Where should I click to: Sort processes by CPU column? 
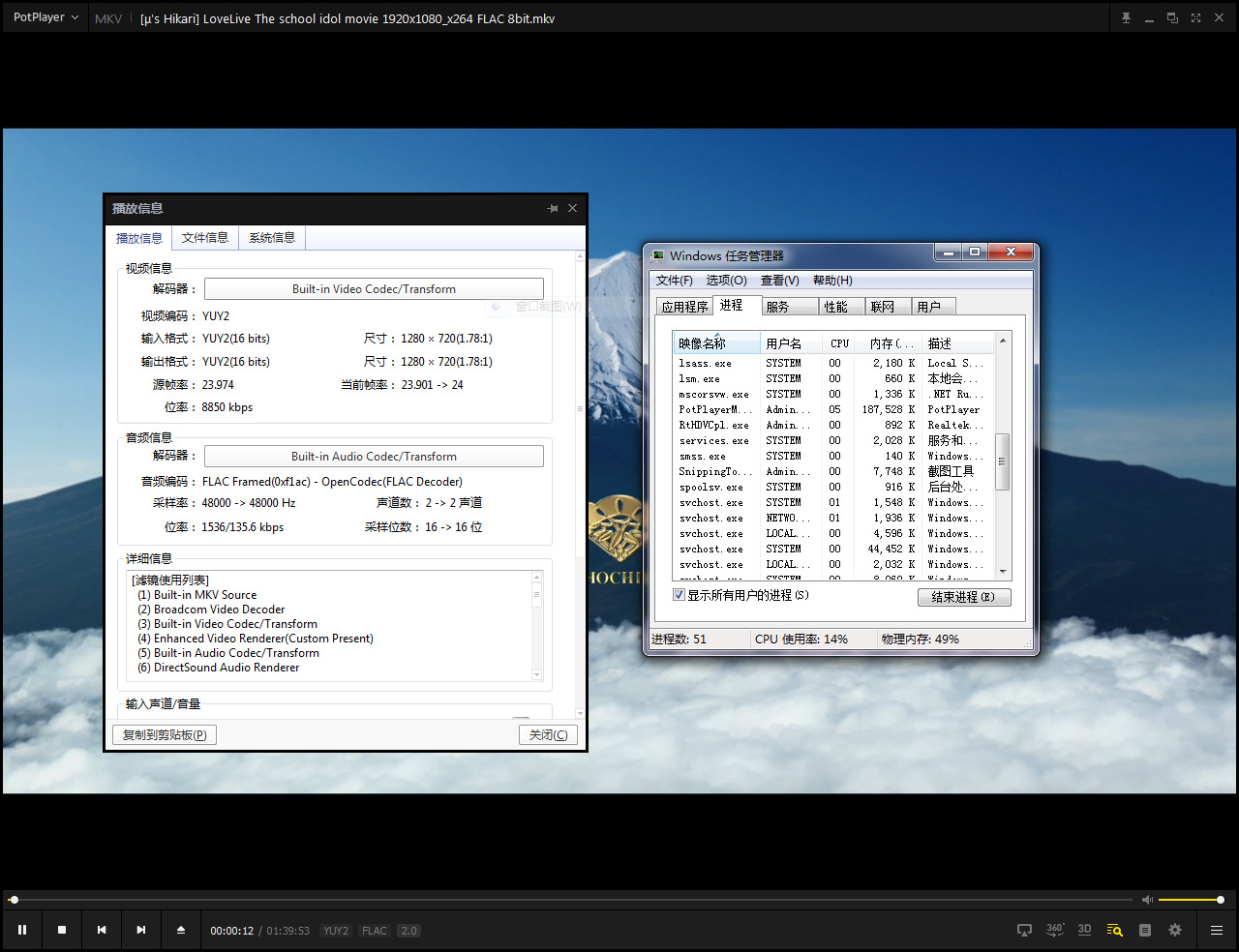point(839,343)
